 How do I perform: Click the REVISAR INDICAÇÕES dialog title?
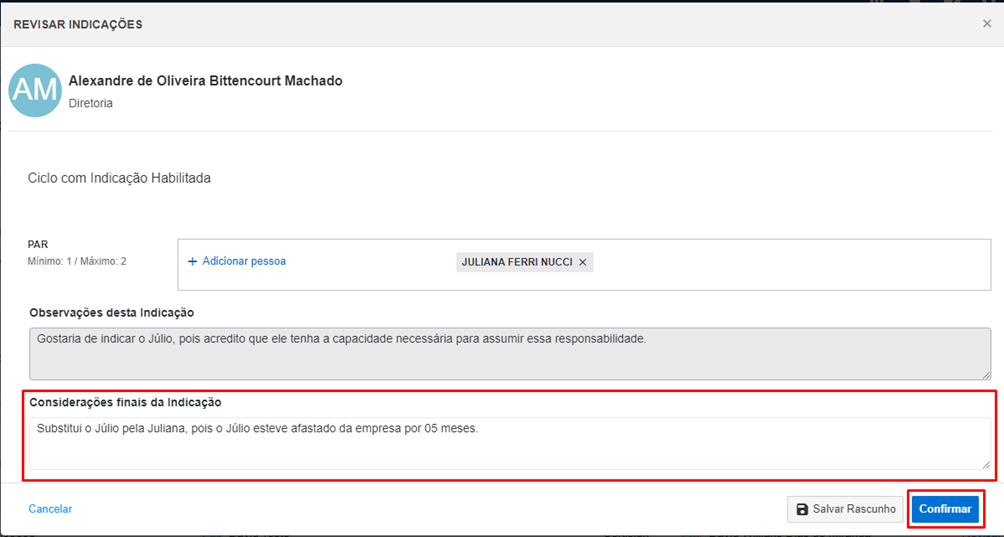click(x=78, y=24)
